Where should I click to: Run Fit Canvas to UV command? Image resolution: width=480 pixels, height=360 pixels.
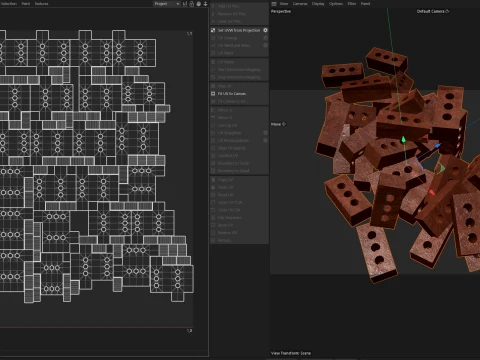(239, 101)
